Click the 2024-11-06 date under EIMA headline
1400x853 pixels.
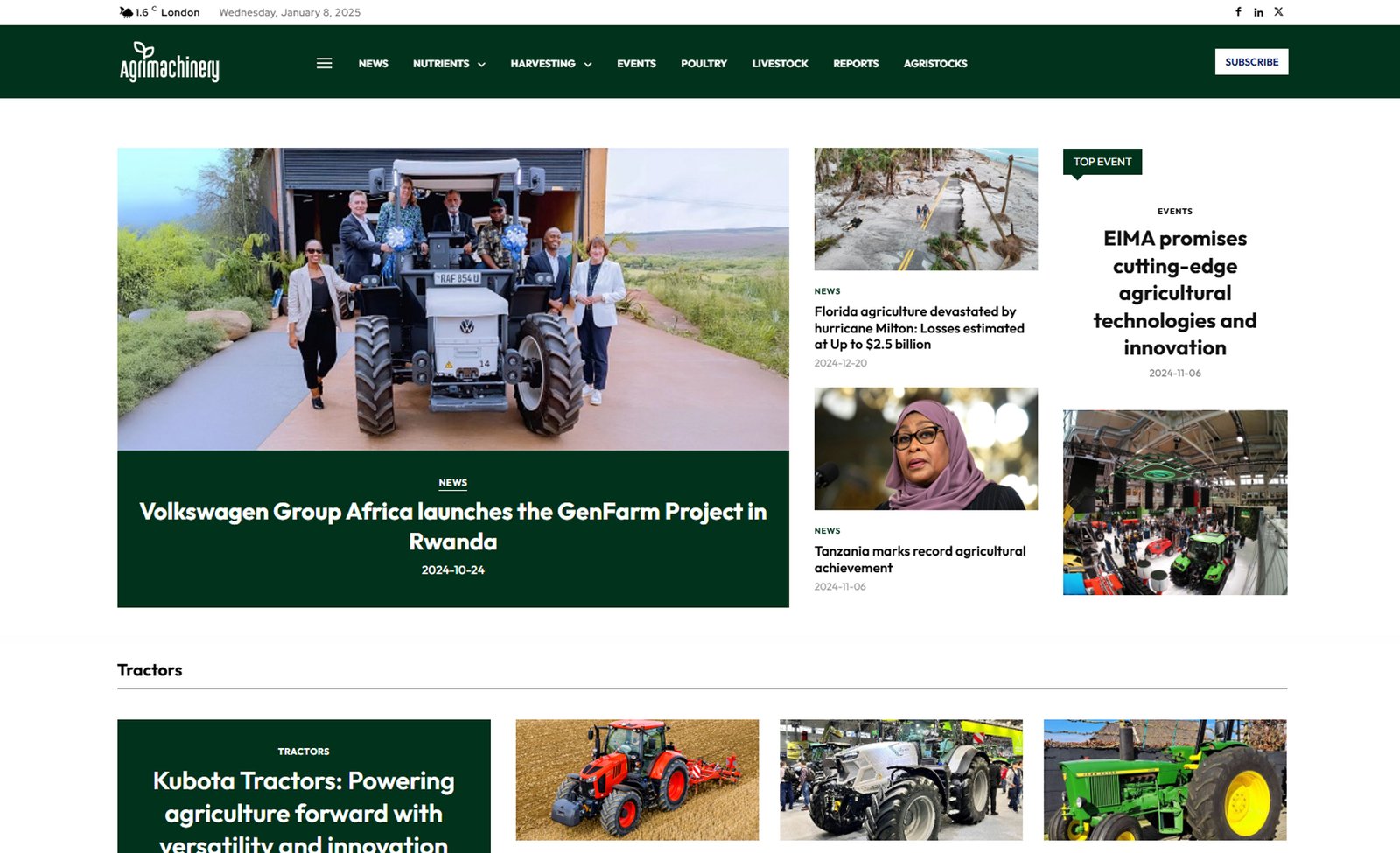(1175, 374)
